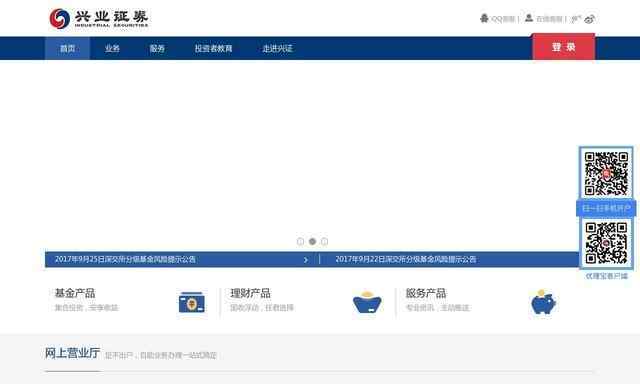This screenshot has width=640, height=384.
Task: Click the online customer service person icon
Action: click(x=529, y=18)
